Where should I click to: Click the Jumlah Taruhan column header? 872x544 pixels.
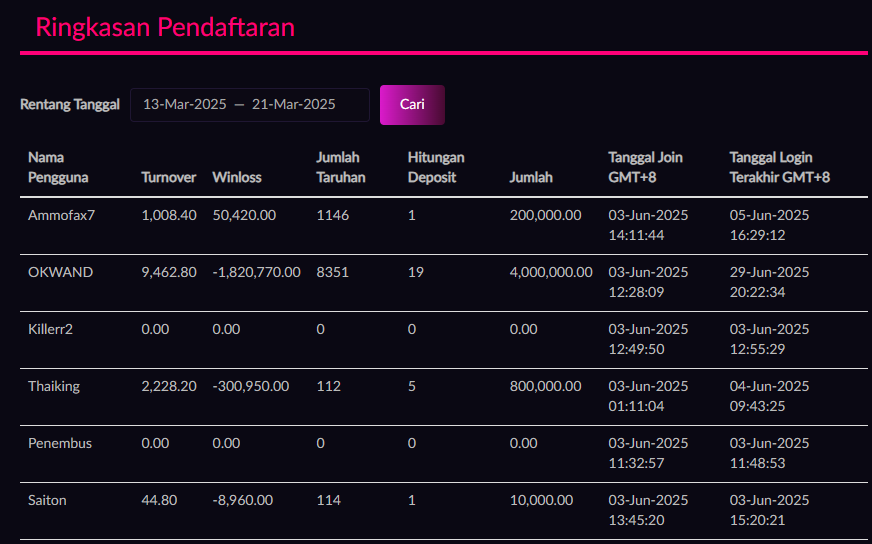pos(341,167)
